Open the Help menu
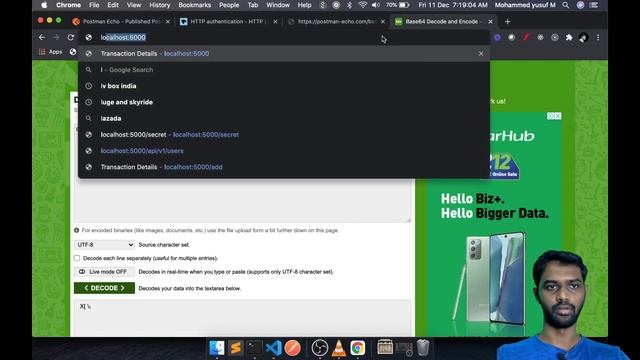Screen dimensions: 640x360 [304, 5]
